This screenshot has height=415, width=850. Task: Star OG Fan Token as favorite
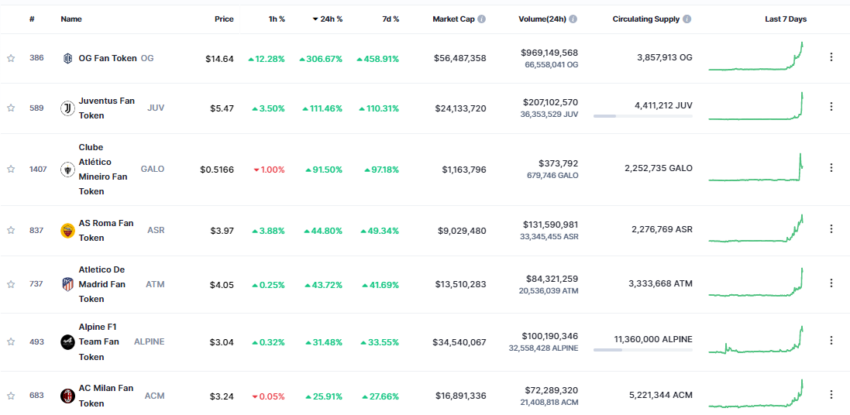(x=11, y=58)
